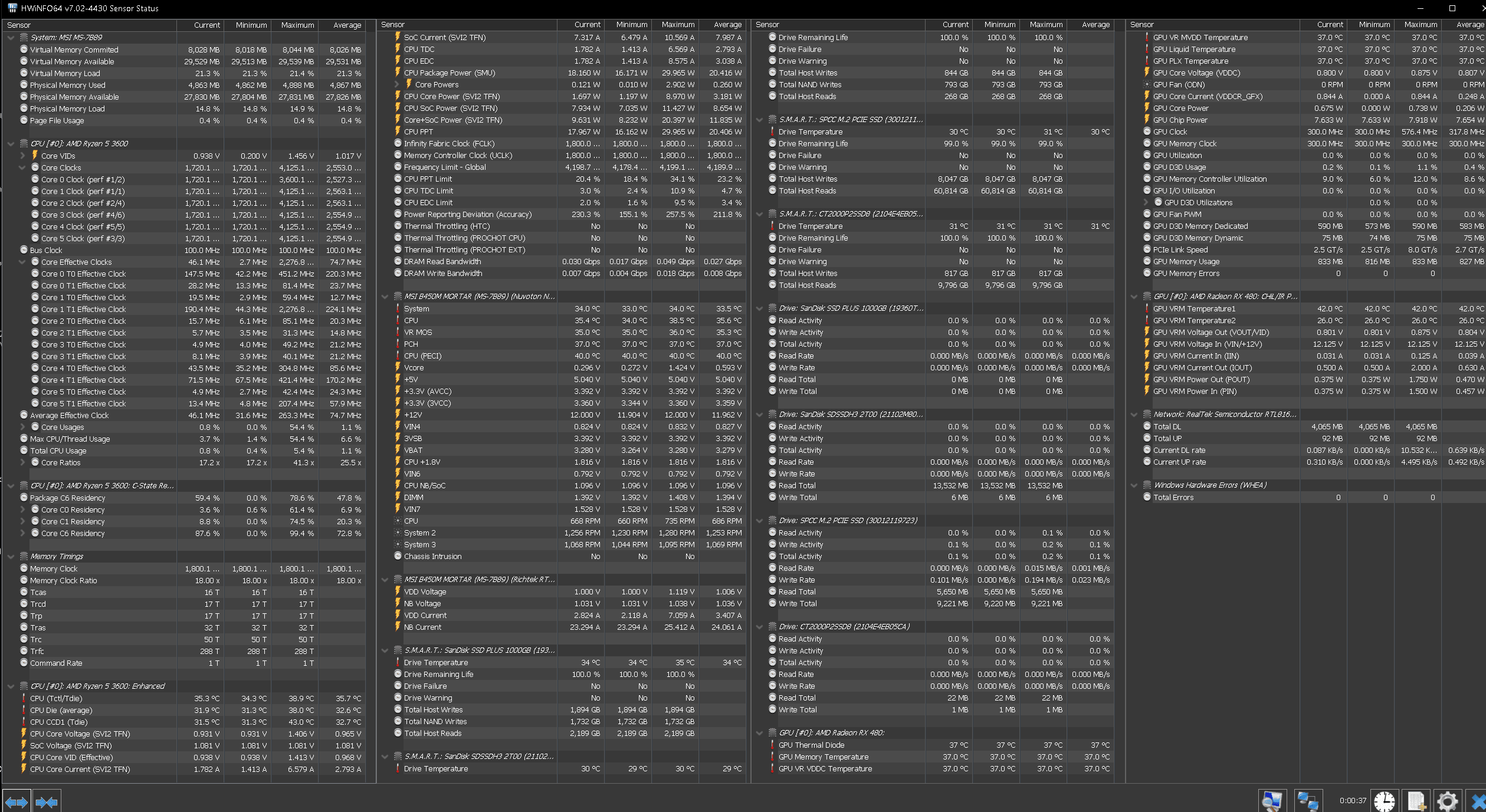Expand the GPU D3D Utilizations row
Image resolution: width=1486 pixels, height=812 pixels.
coord(1146,203)
